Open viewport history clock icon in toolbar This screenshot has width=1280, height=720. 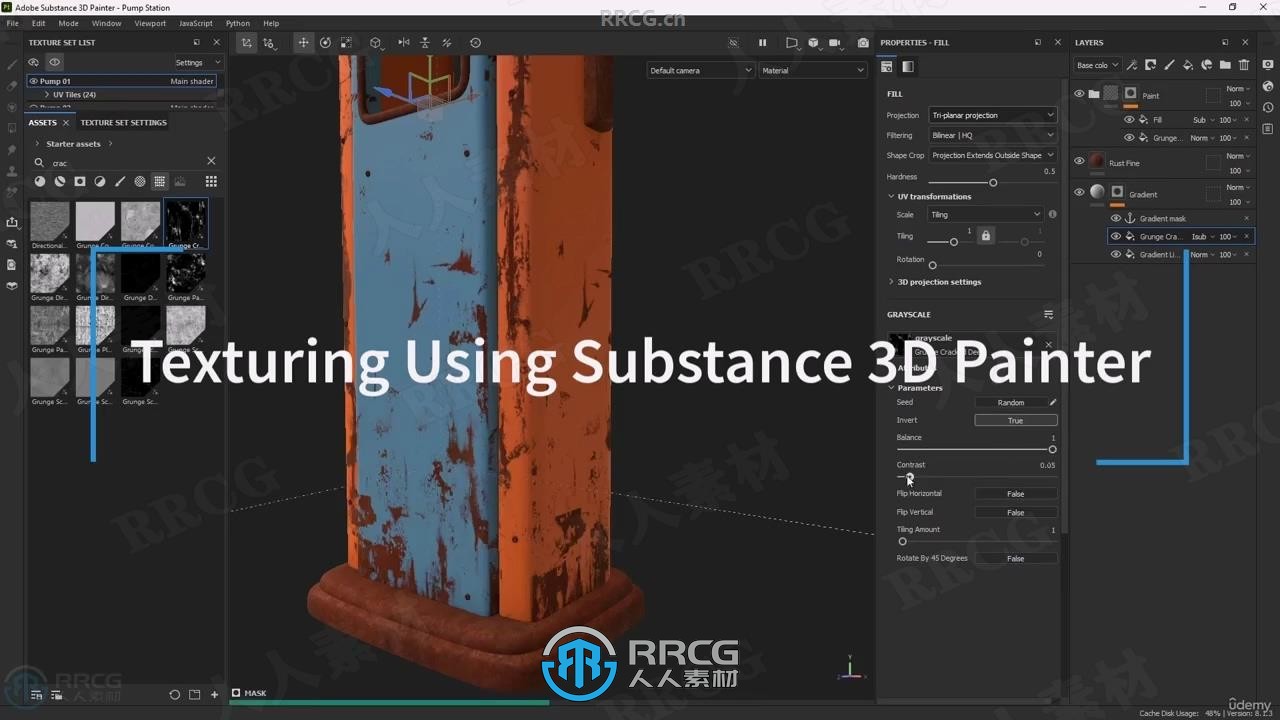click(x=475, y=43)
